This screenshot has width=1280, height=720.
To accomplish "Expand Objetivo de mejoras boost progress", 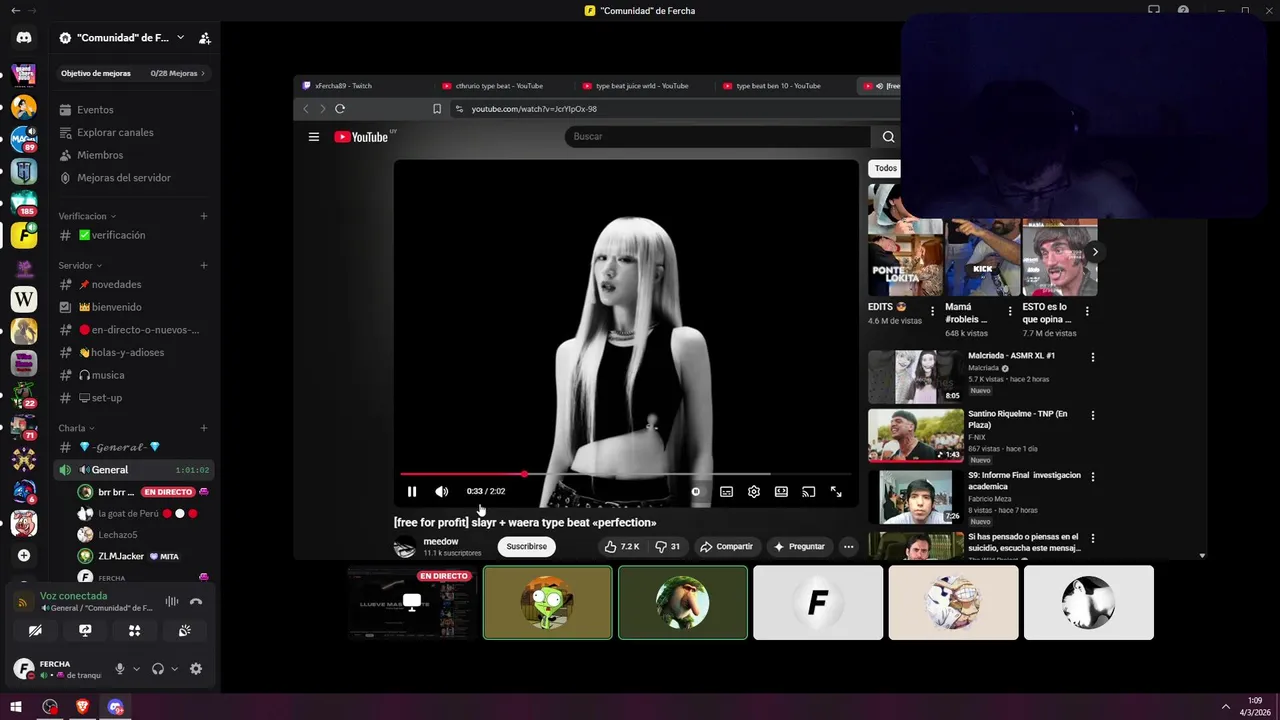I will click(133, 73).
